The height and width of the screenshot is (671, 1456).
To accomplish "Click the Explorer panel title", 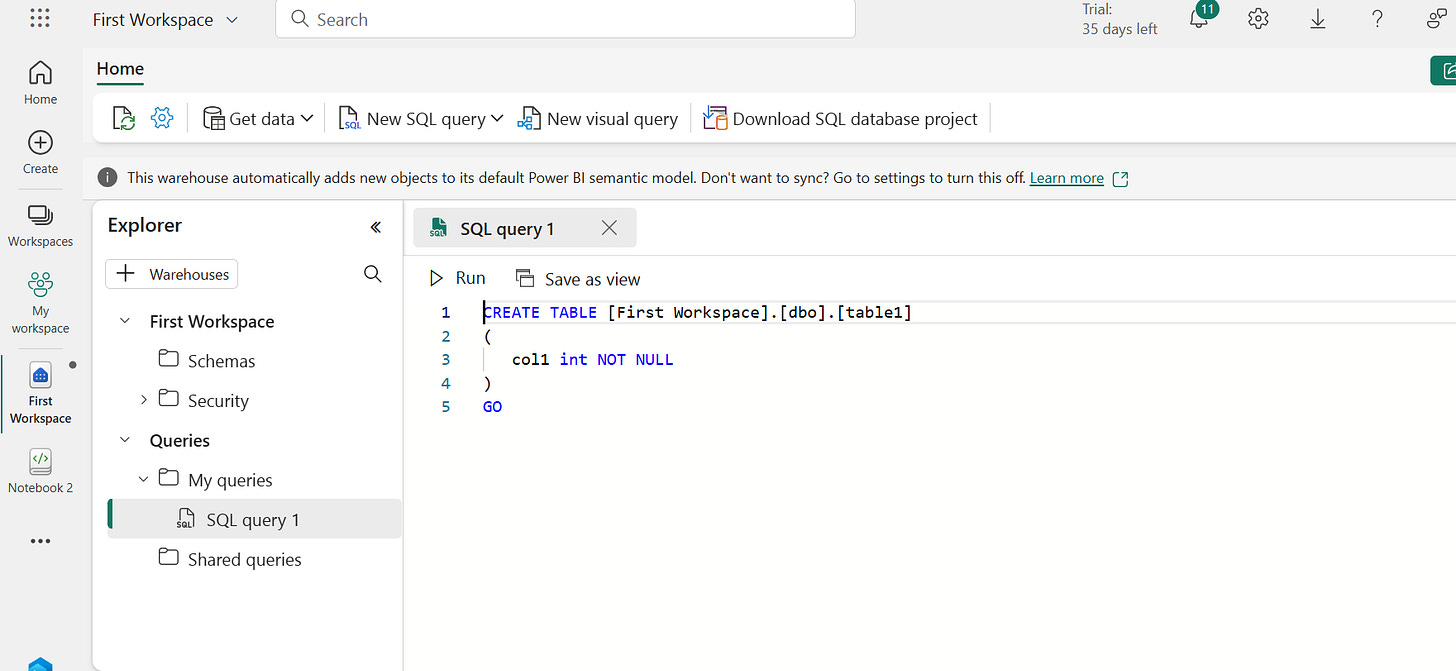I will coord(145,226).
